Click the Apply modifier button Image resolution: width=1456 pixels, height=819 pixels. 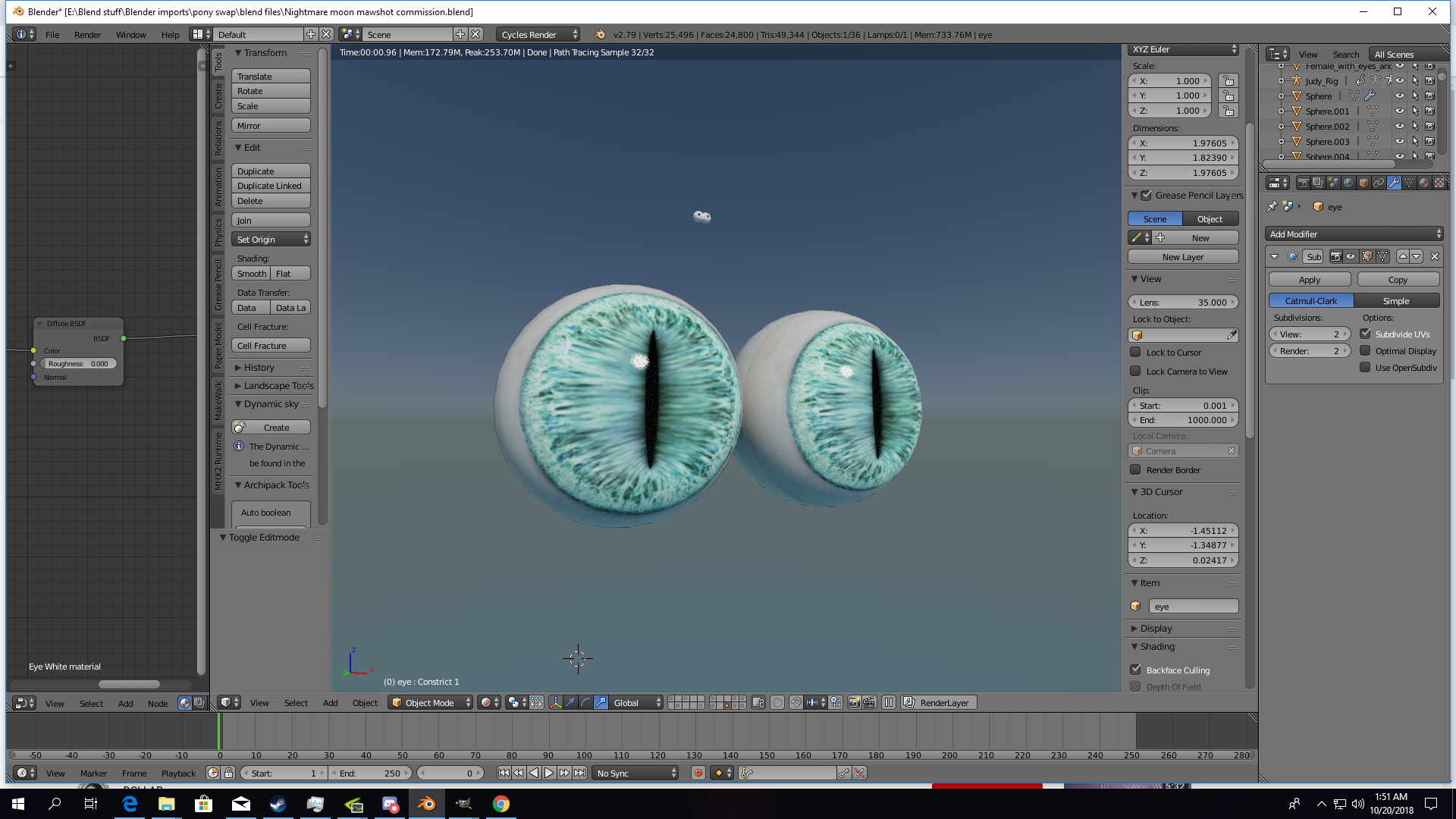[x=1309, y=280]
